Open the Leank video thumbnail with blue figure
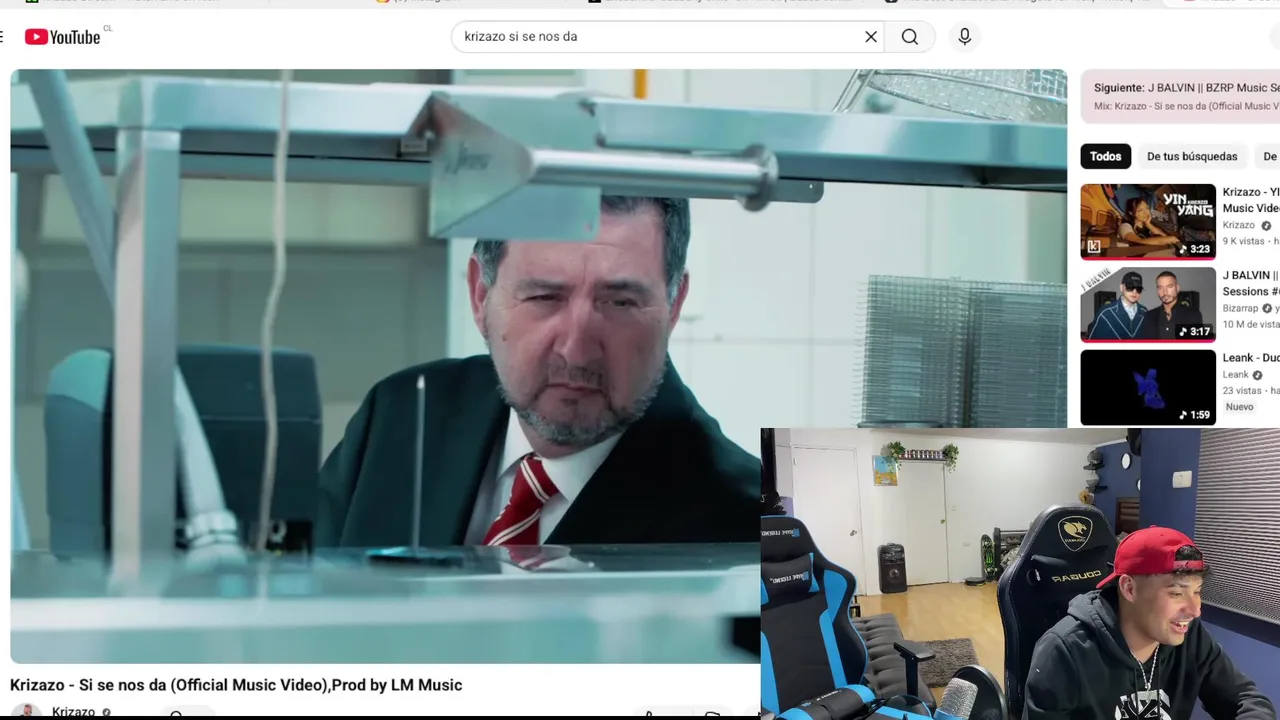The height and width of the screenshot is (720, 1280). [x=1148, y=387]
